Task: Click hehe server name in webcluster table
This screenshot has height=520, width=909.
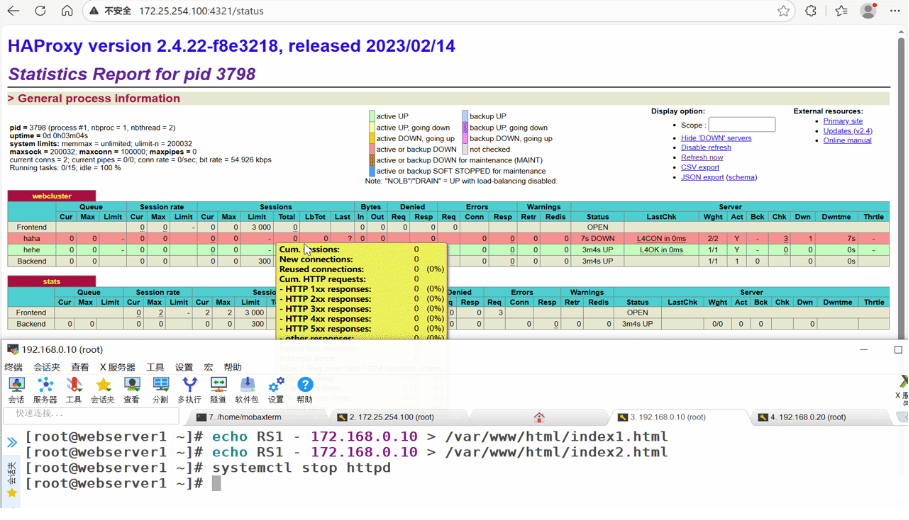Action: (32, 250)
